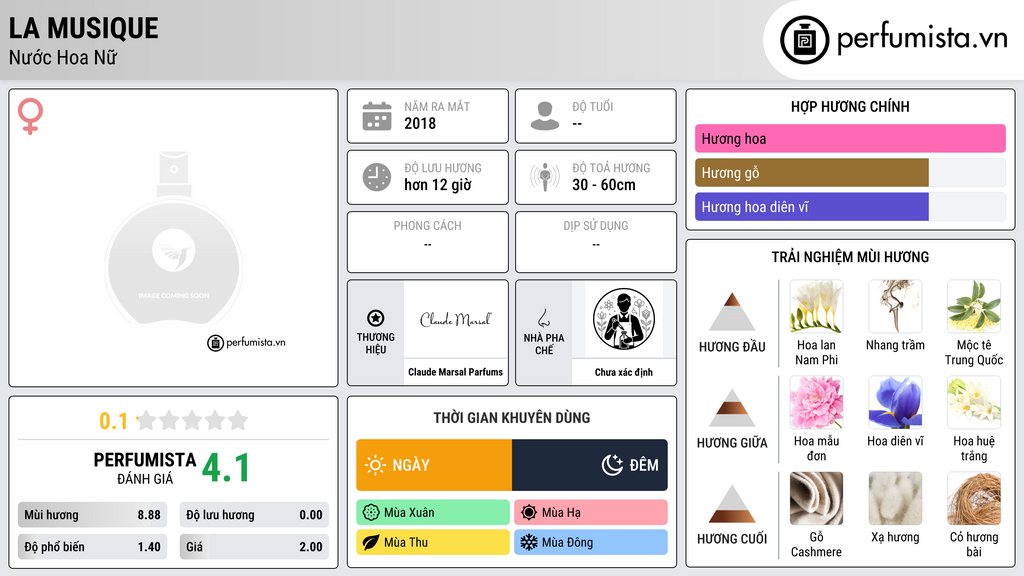
Task: Click the leaf icon for Mùa Thu
Action: pyautogui.click(x=371, y=542)
